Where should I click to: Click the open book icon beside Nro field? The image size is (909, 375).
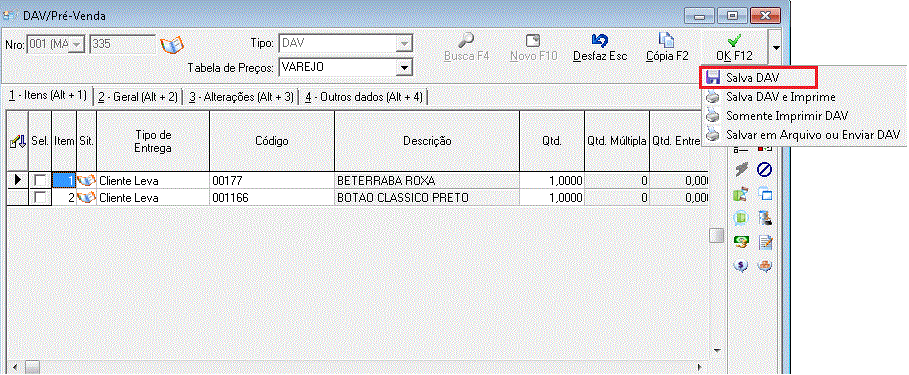[x=172, y=45]
